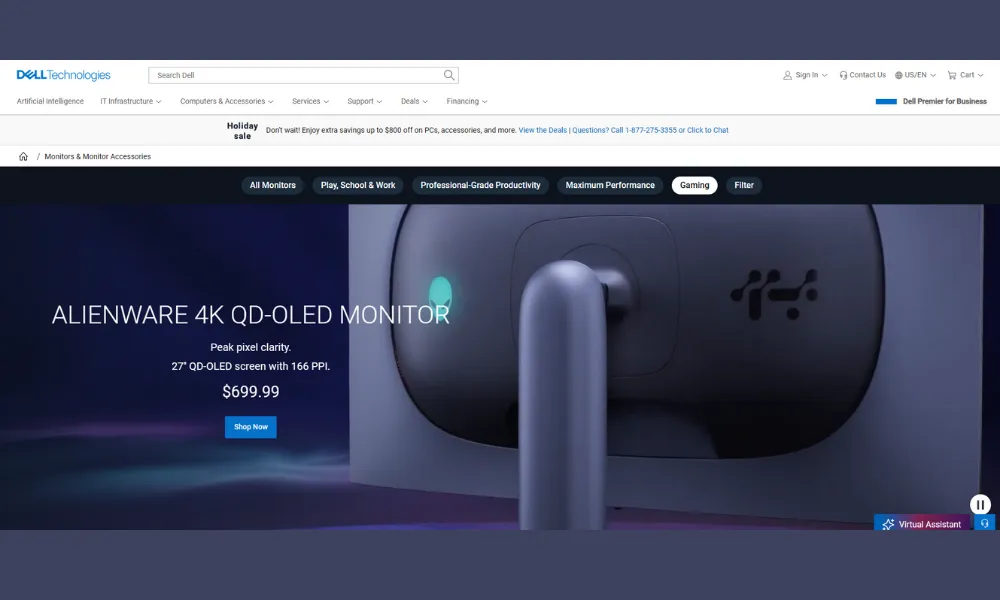
Task: Select the All Monitors filter pill
Action: point(272,185)
